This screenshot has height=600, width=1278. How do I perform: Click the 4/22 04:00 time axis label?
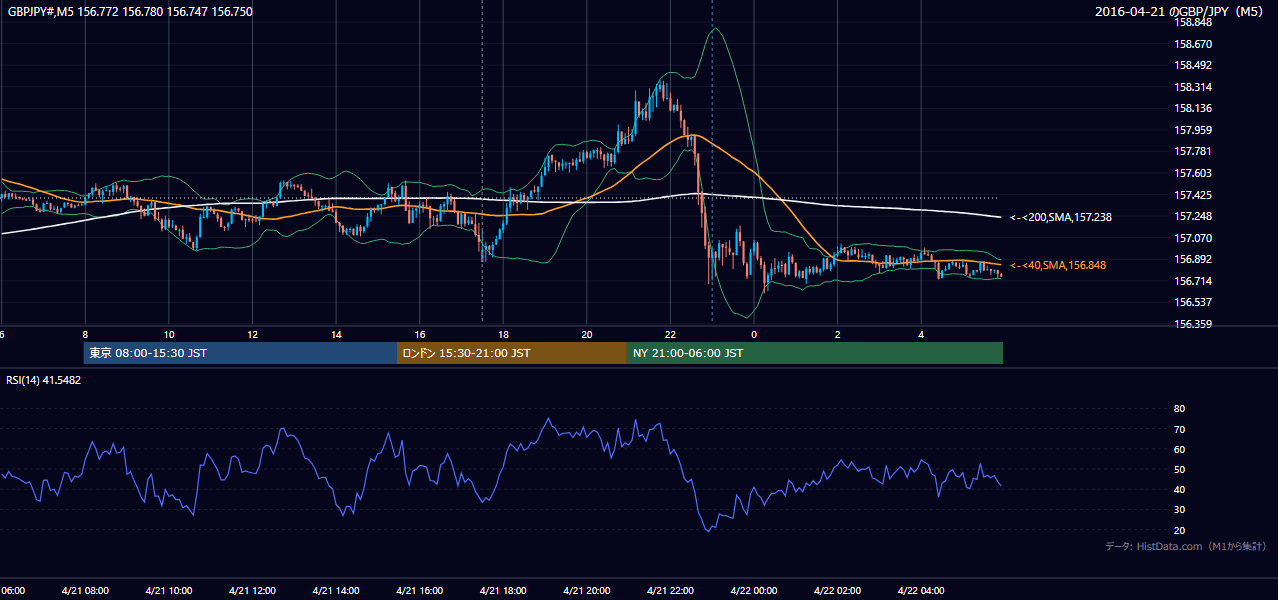pos(921,590)
